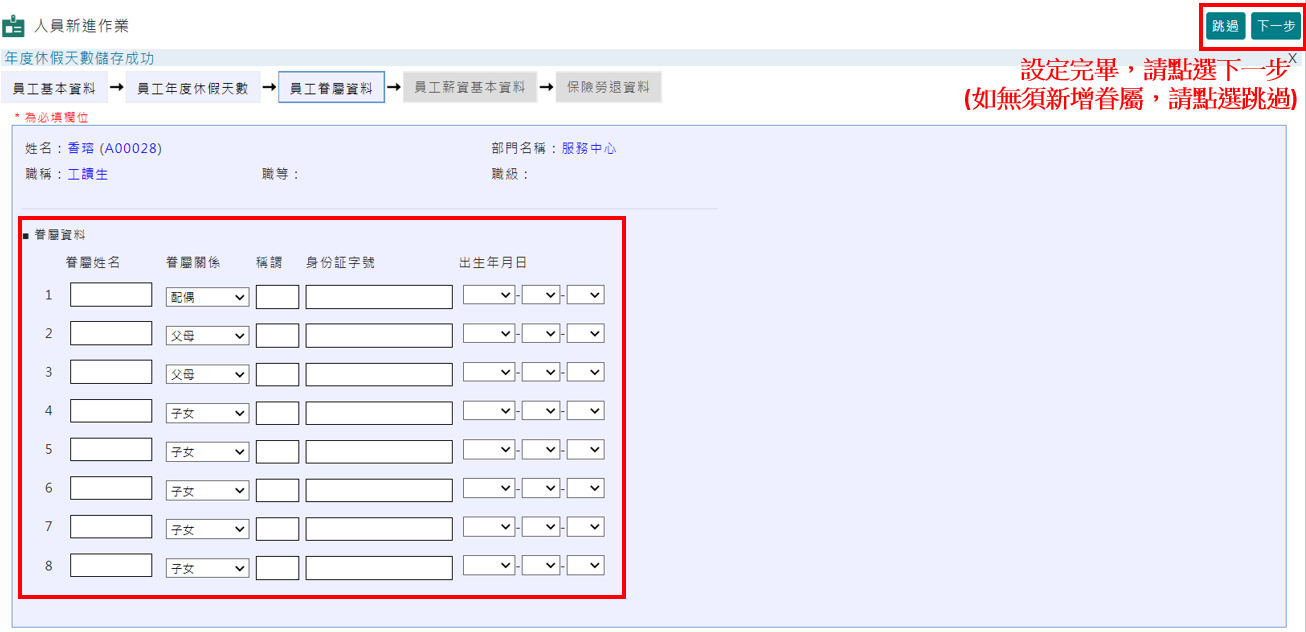Switch to the 員工基本資料 tab
Viewport: 1306px width, 632px height.
click(56, 87)
